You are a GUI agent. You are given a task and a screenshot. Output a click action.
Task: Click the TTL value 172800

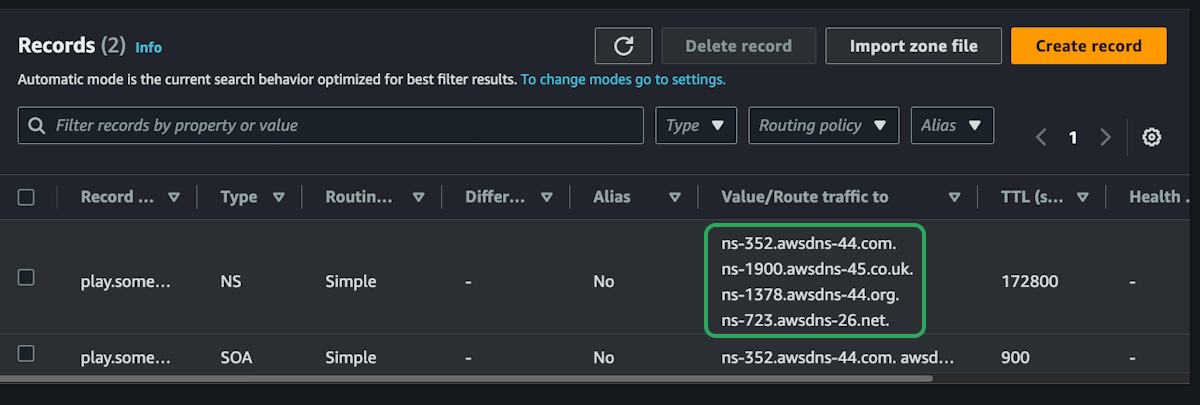pyautogui.click(x=1031, y=282)
